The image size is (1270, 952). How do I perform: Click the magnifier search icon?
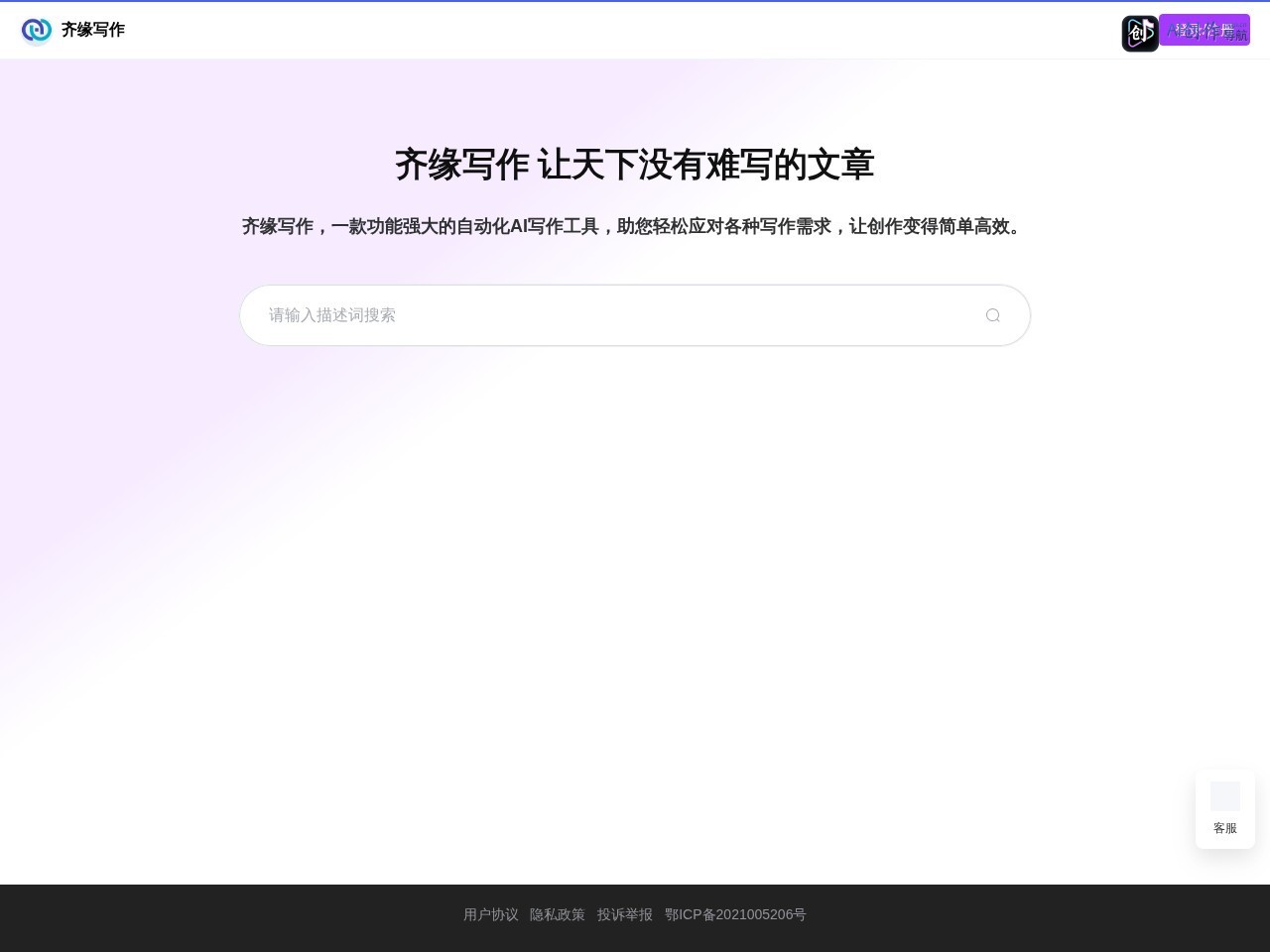(992, 315)
